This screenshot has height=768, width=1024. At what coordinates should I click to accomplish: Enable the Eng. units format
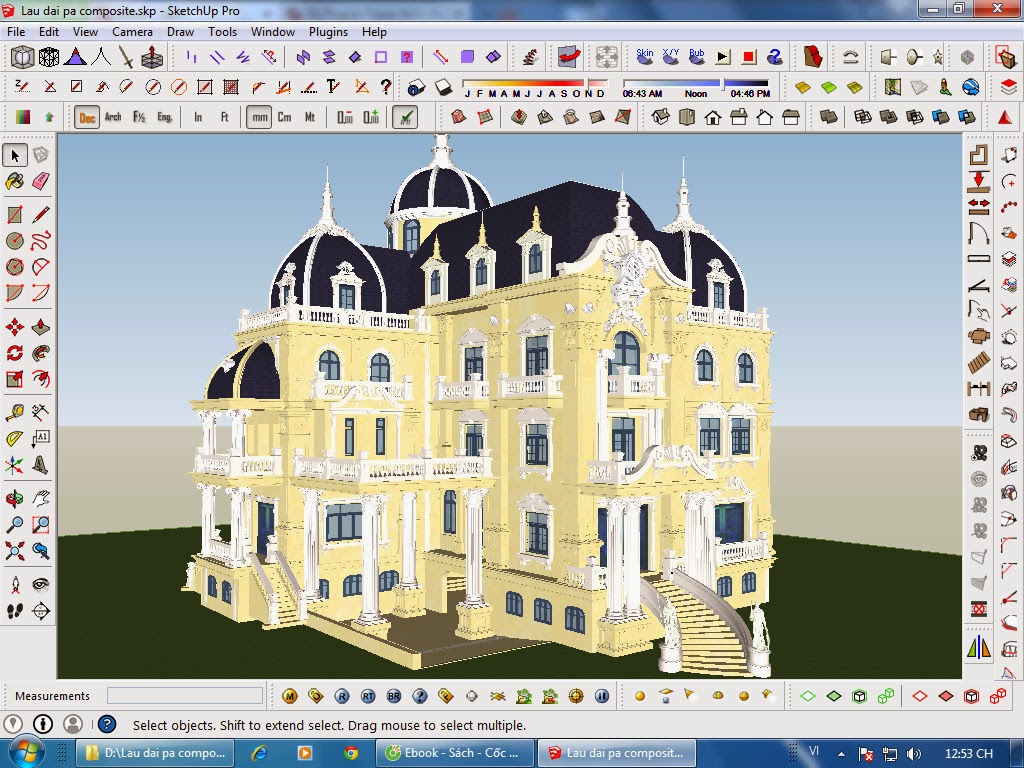(165, 118)
